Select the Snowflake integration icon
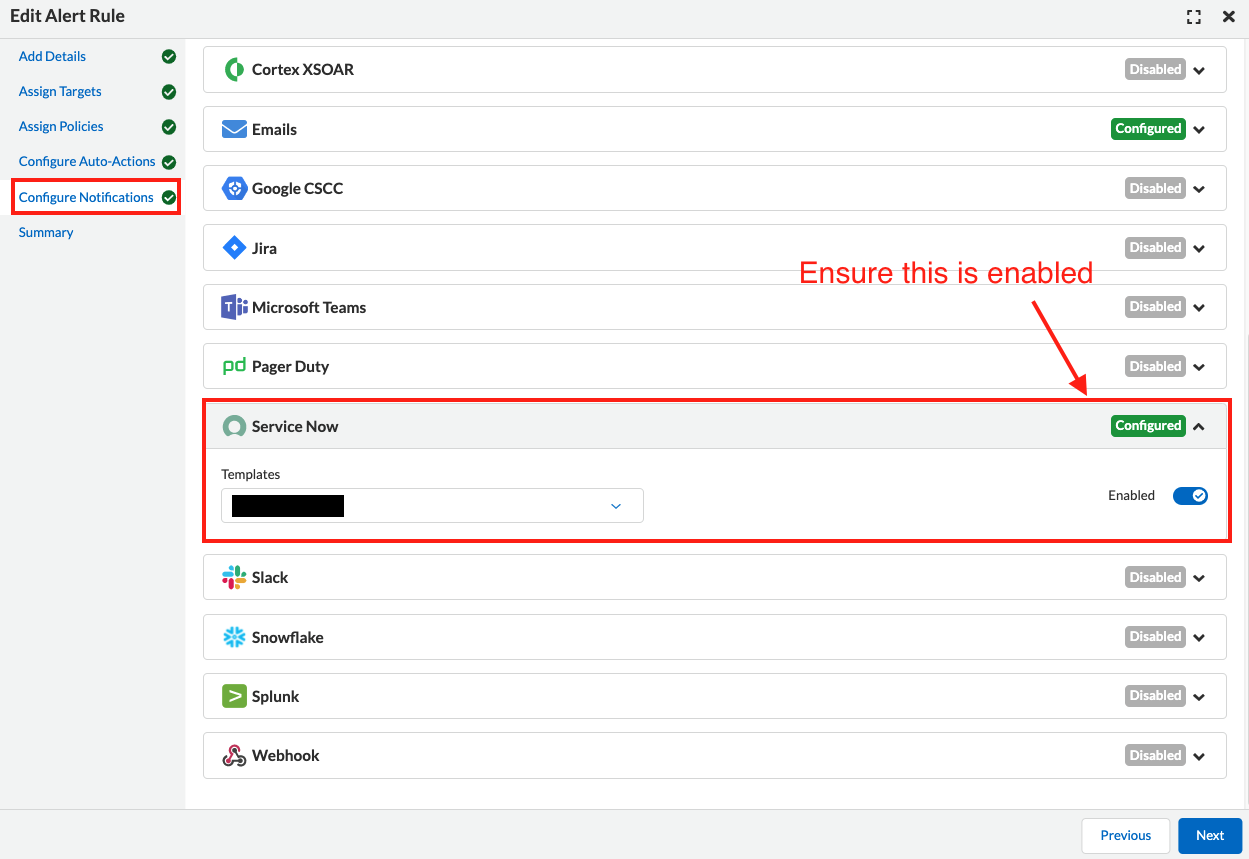Viewport: 1249px width, 859px height. [233, 636]
